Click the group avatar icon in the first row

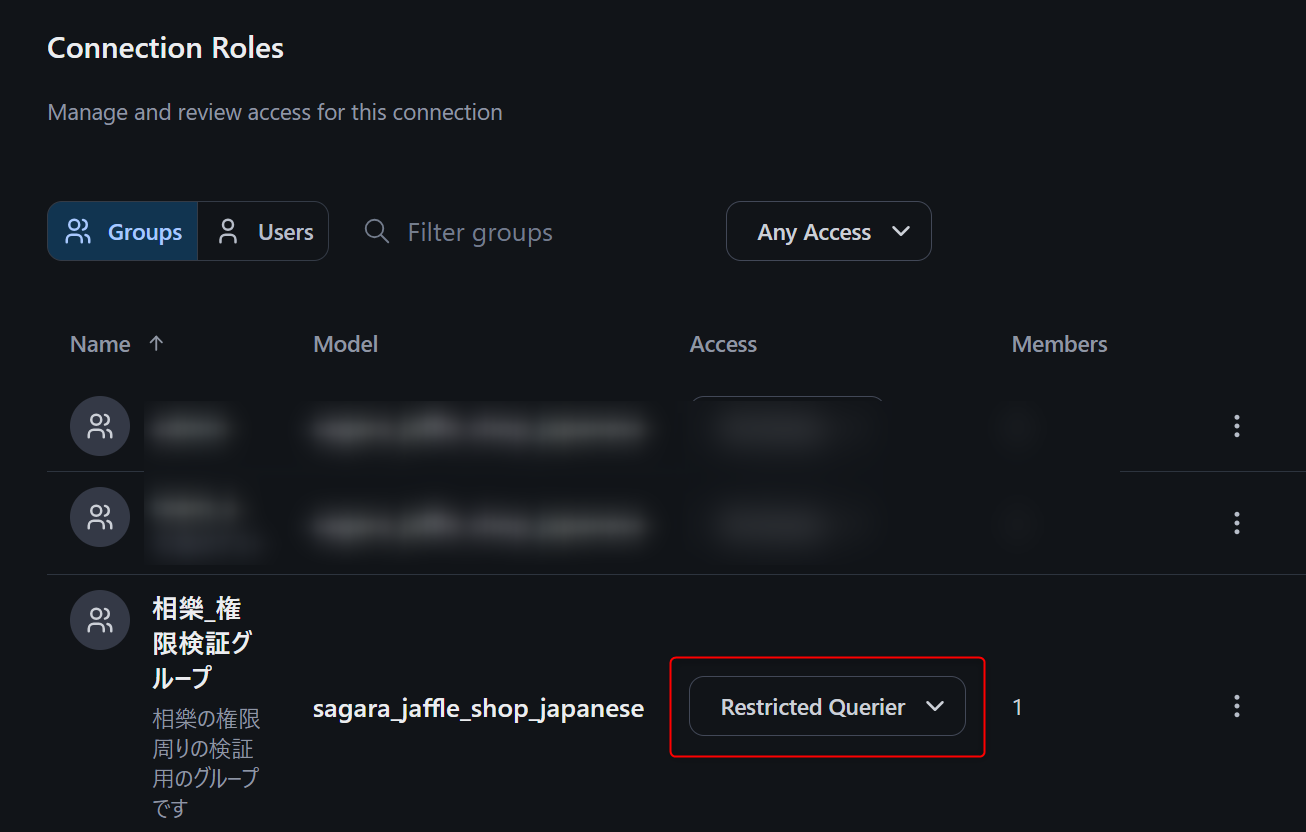[x=100, y=427]
